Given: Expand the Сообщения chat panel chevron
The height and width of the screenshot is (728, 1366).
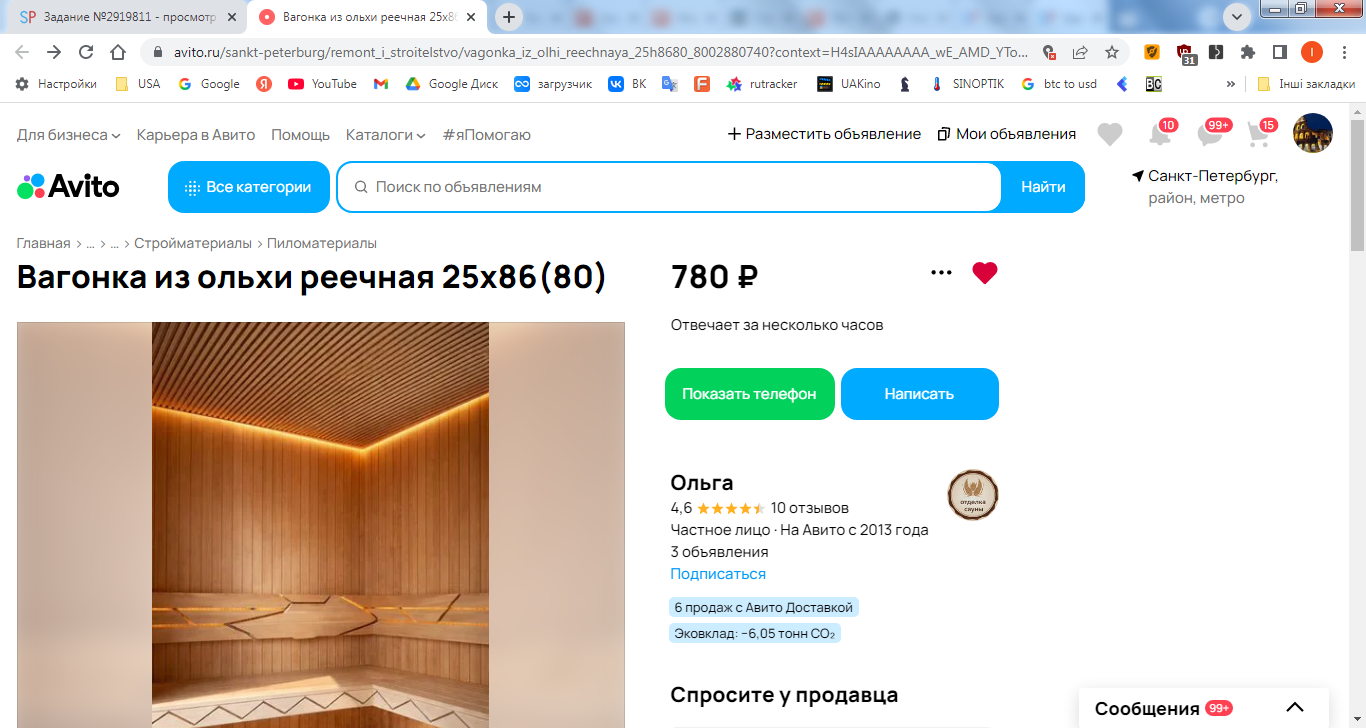Looking at the screenshot, I should click(1295, 708).
